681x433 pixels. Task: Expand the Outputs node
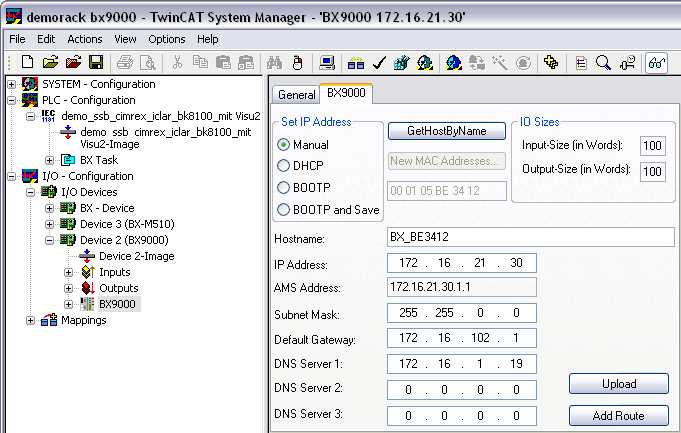69,288
